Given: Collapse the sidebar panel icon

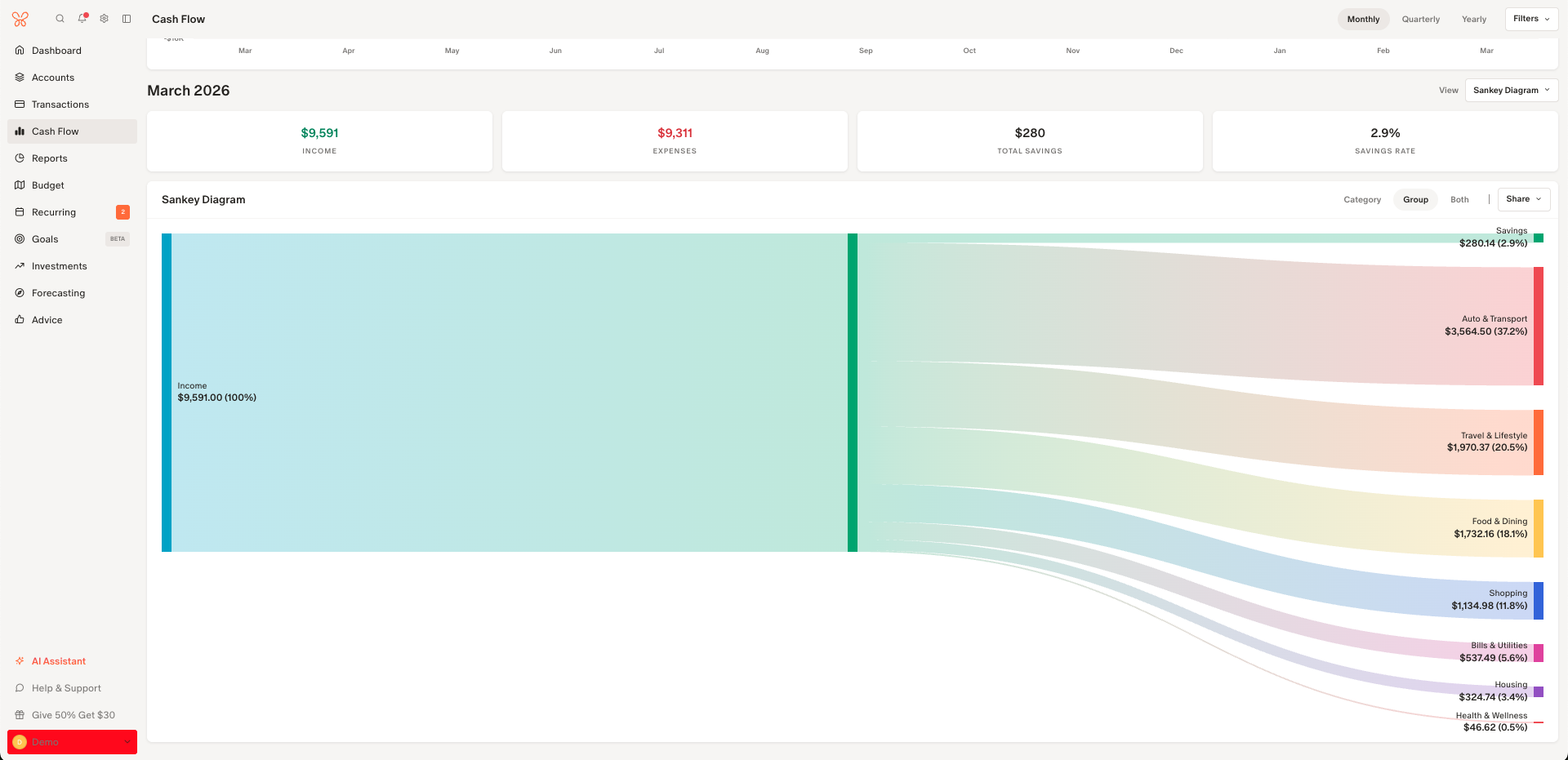Looking at the screenshot, I should [127, 19].
